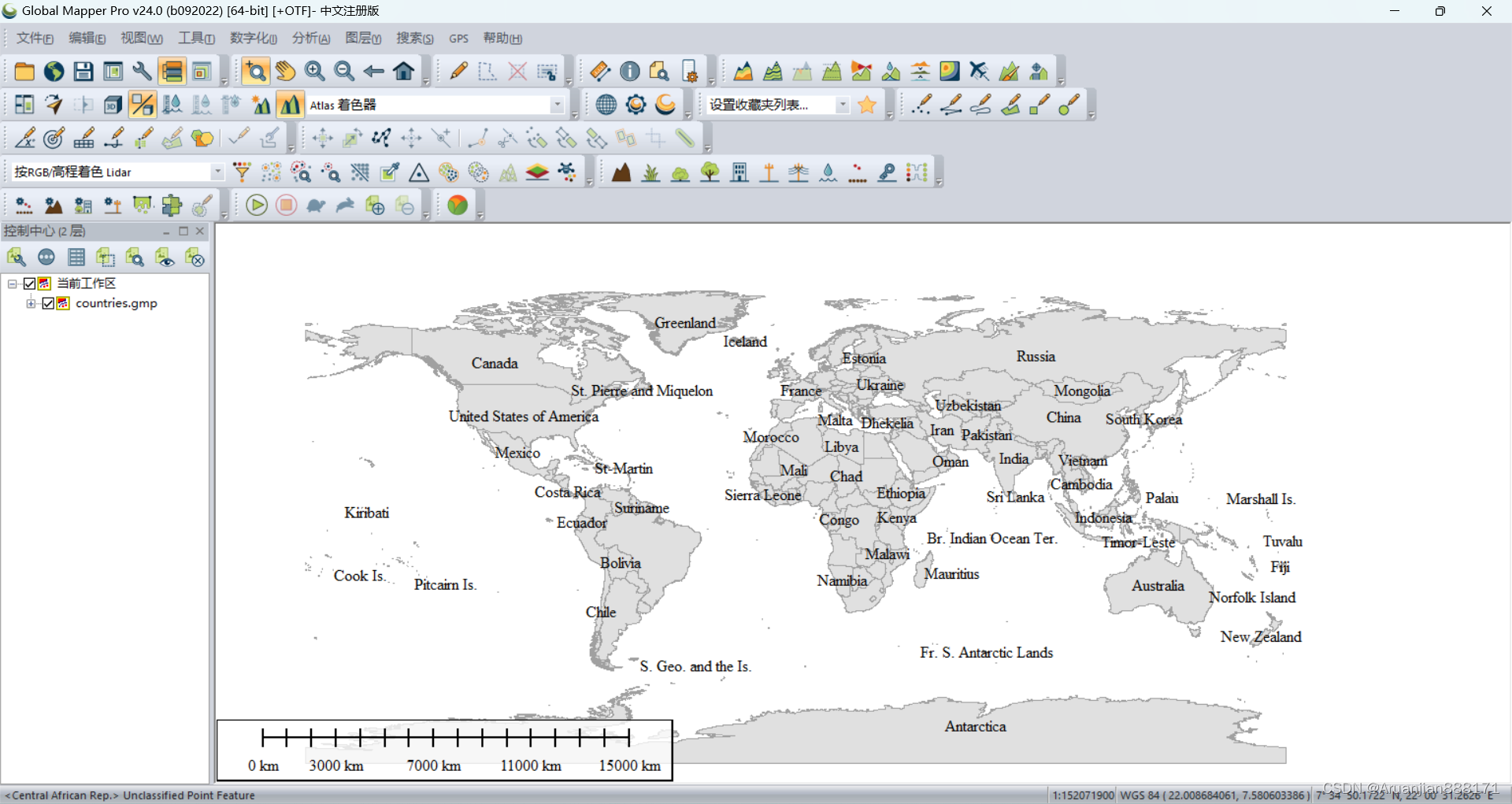Click the Australia label on the map
This screenshot has height=804, width=1512.
(x=1158, y=586)
